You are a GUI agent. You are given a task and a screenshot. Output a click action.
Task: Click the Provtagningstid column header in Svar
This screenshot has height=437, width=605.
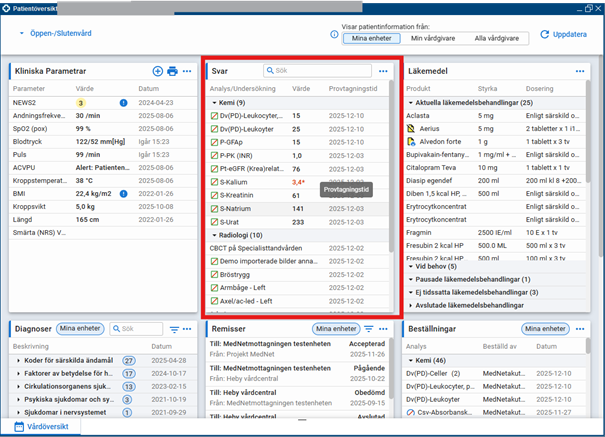pos(353,88)
